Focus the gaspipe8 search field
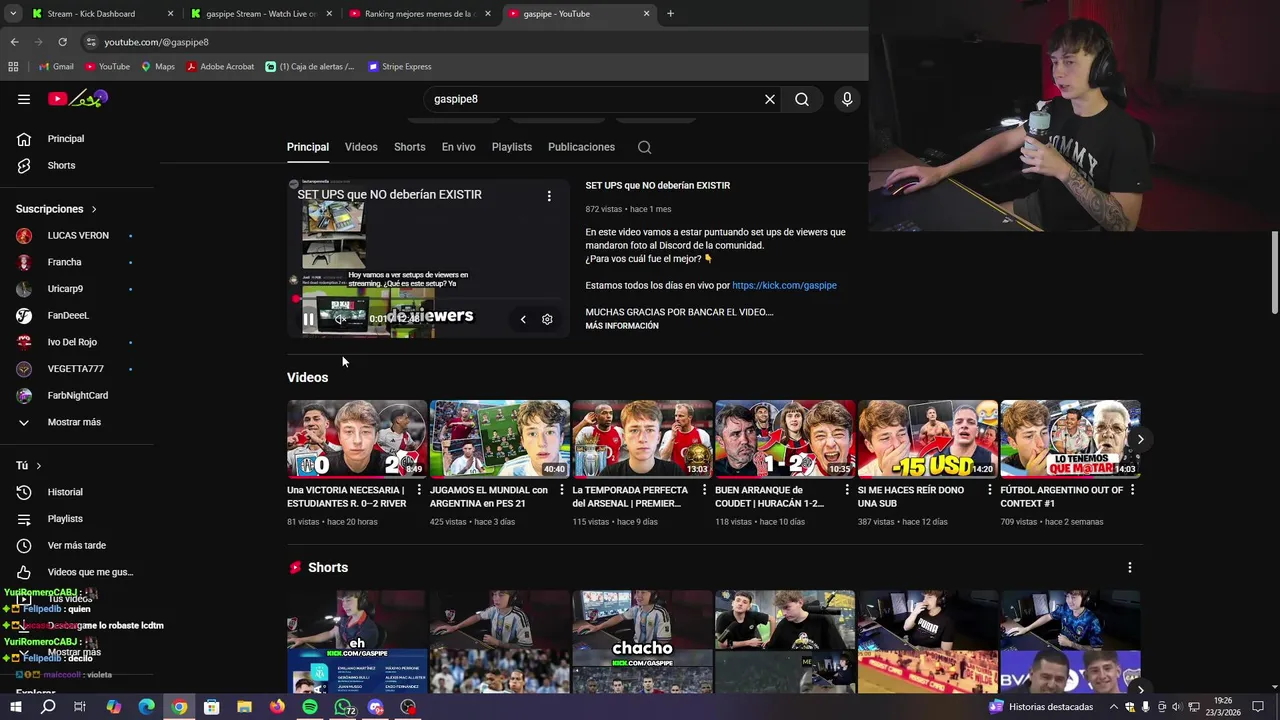 point(594,99)
